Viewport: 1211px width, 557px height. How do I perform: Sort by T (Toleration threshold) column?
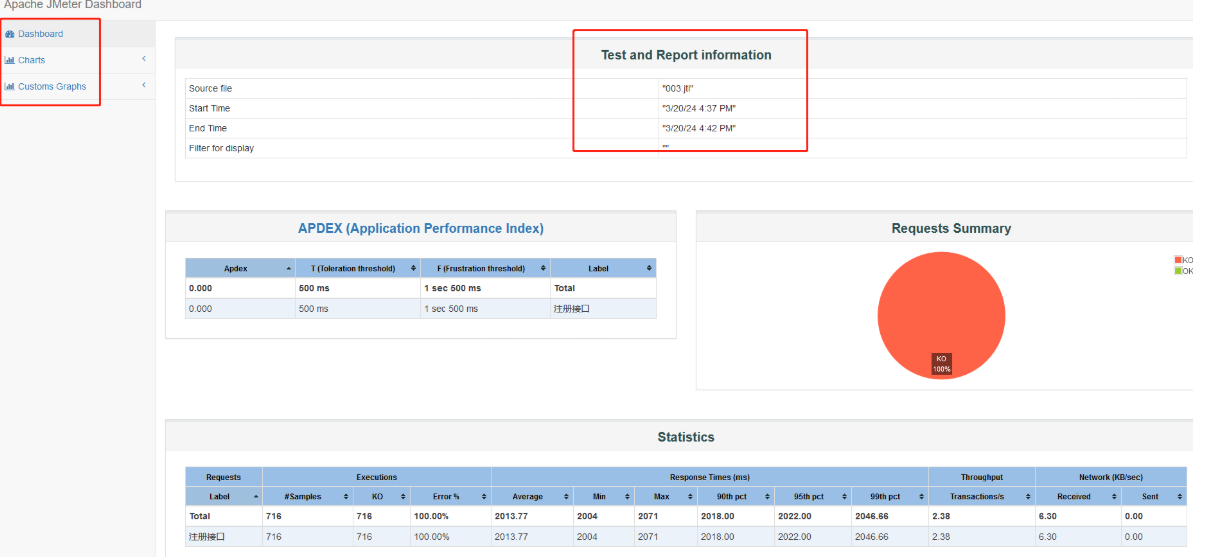click(x=414, y=268)
